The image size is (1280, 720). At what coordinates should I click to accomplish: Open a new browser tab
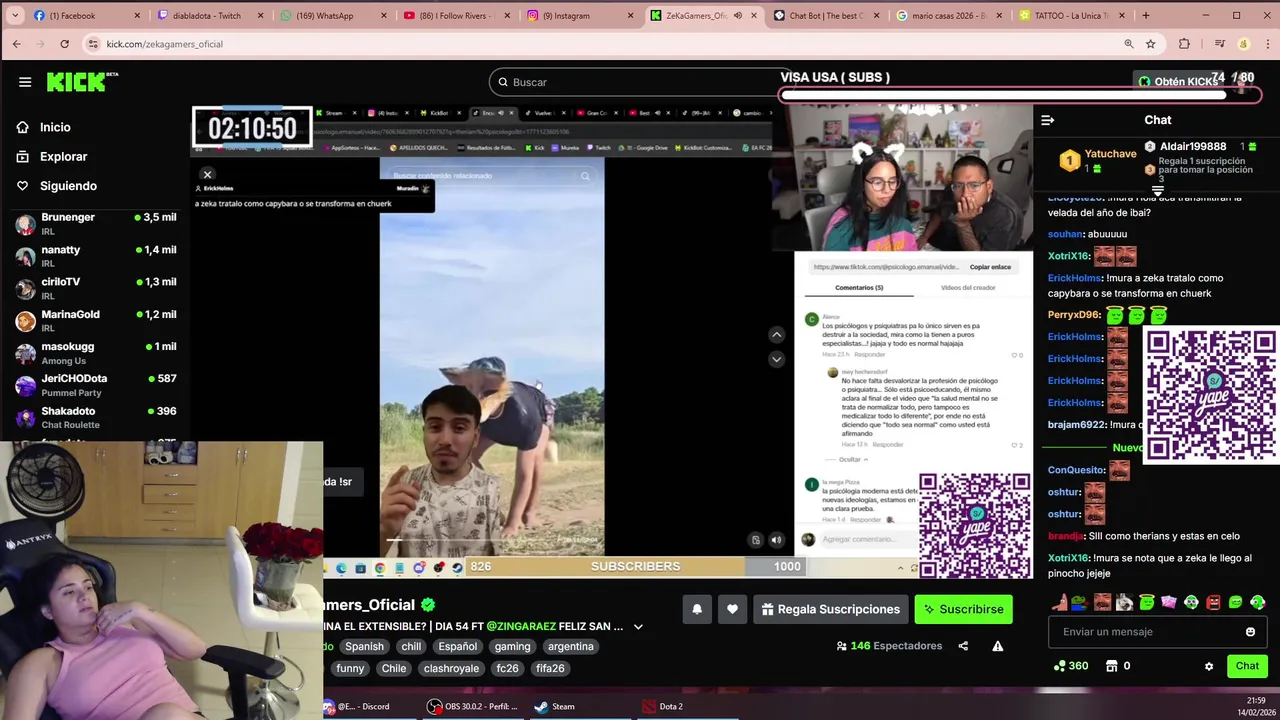(1146, 15)
